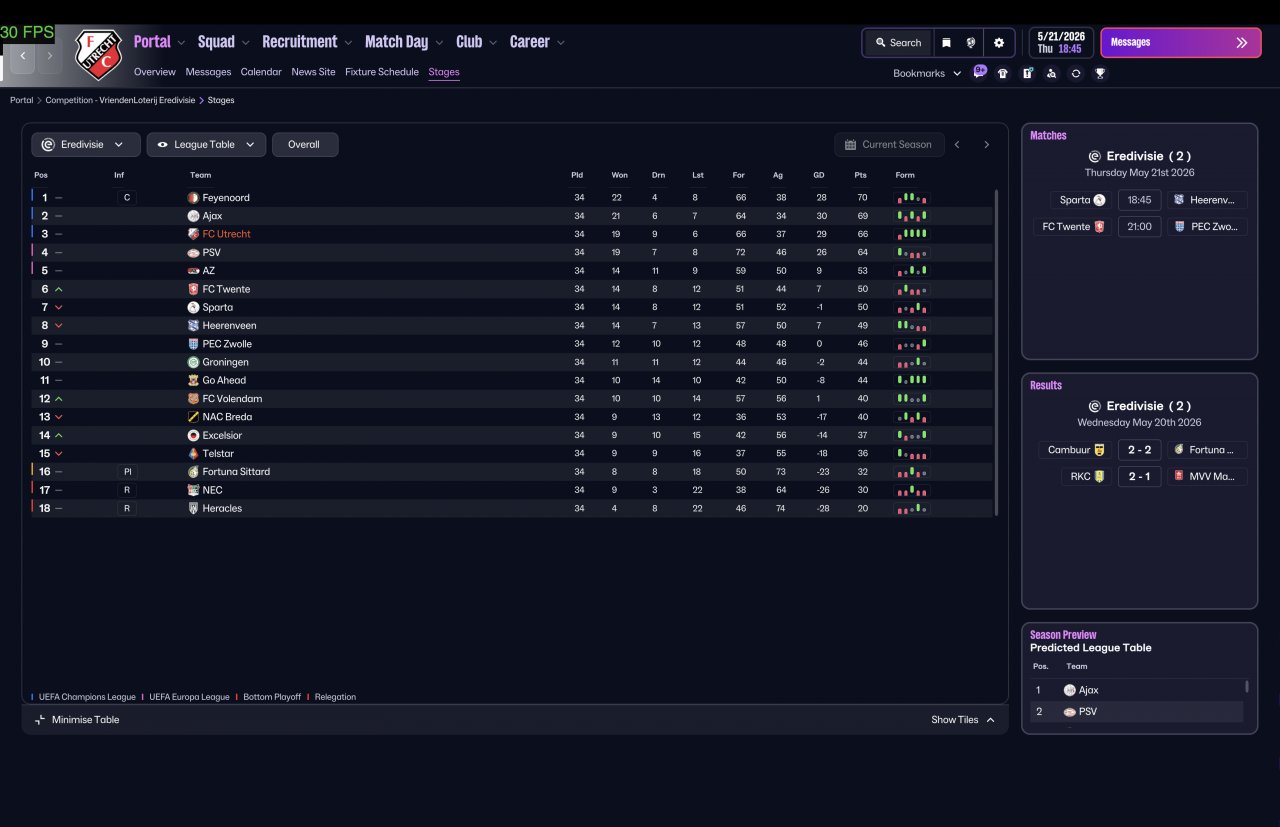Open the RKC 2 - 1 result score
1280x827 pixels.
(1139, 477)
